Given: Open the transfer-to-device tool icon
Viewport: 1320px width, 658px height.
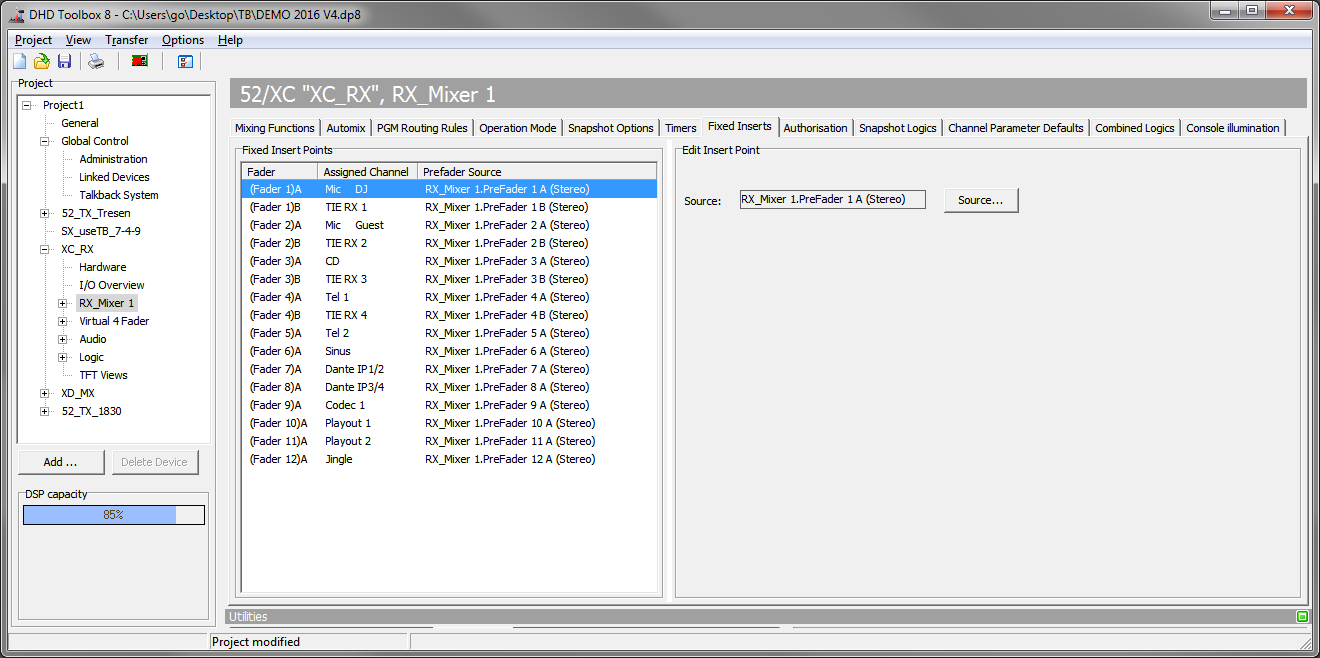Looking at the screenshot, I should [139, 61].
